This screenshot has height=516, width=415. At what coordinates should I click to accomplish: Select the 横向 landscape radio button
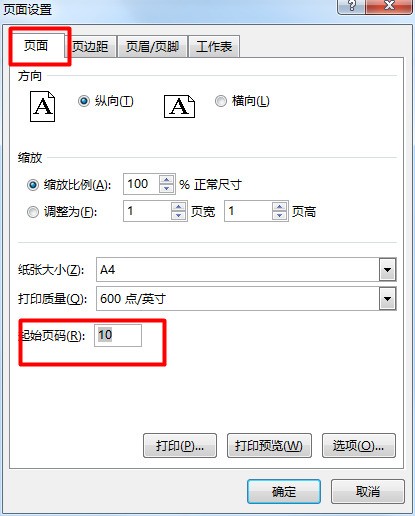pos(221,101)
